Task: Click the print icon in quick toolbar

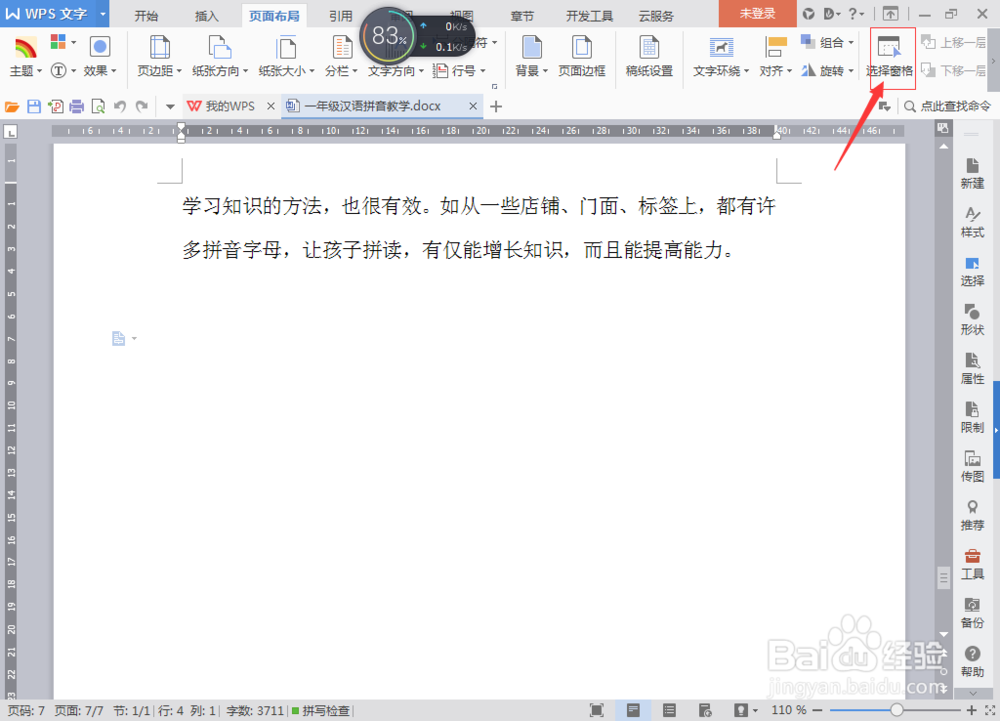Action: (77, 106)
